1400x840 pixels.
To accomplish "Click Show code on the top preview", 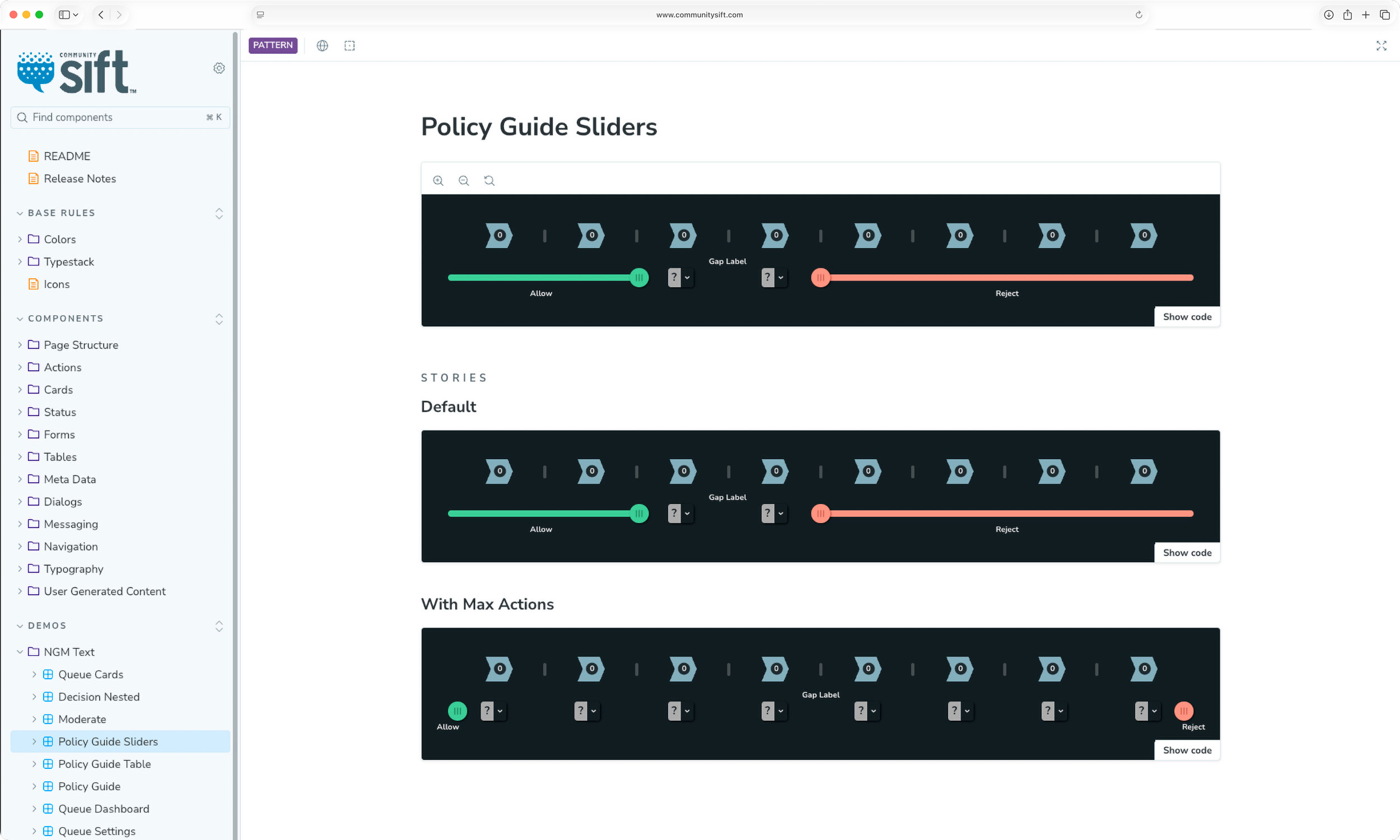I will (1187, 317).
